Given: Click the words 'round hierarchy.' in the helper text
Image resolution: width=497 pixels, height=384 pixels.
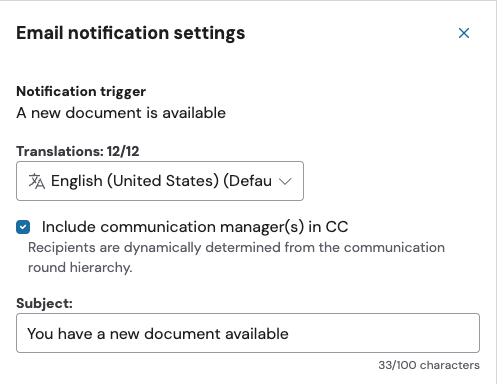Looking at the screenshot, I should coord(80,268).
